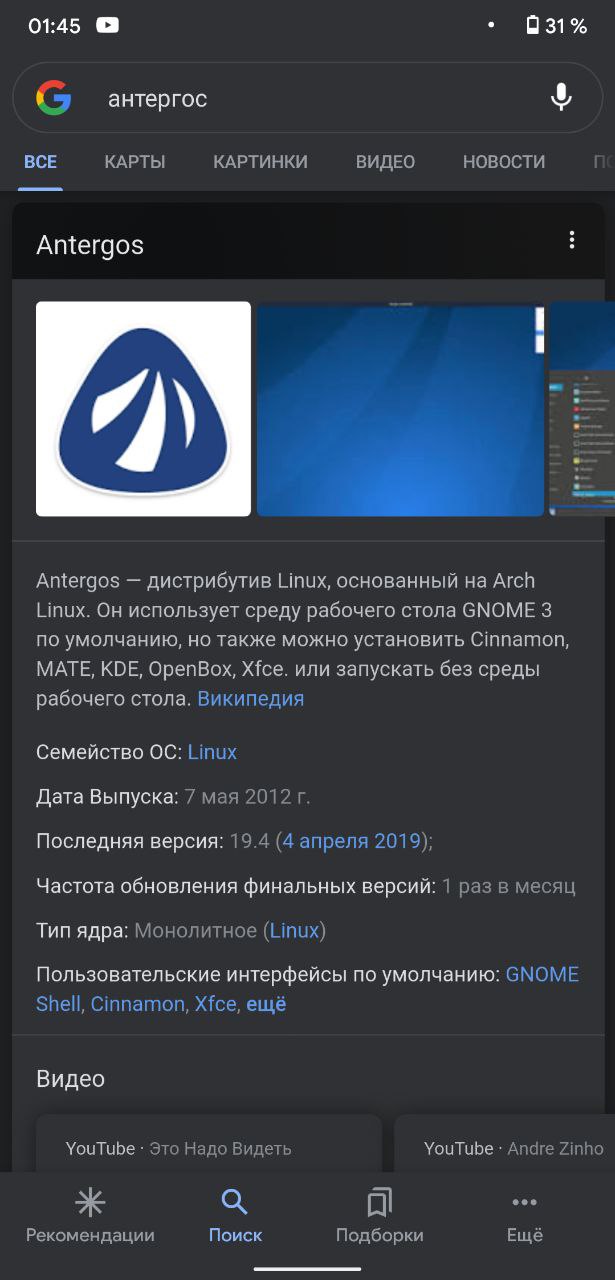The image size is (615, 1280).
Task: Switch to the КАРТЫ tab
Action: tap(135, 162)
